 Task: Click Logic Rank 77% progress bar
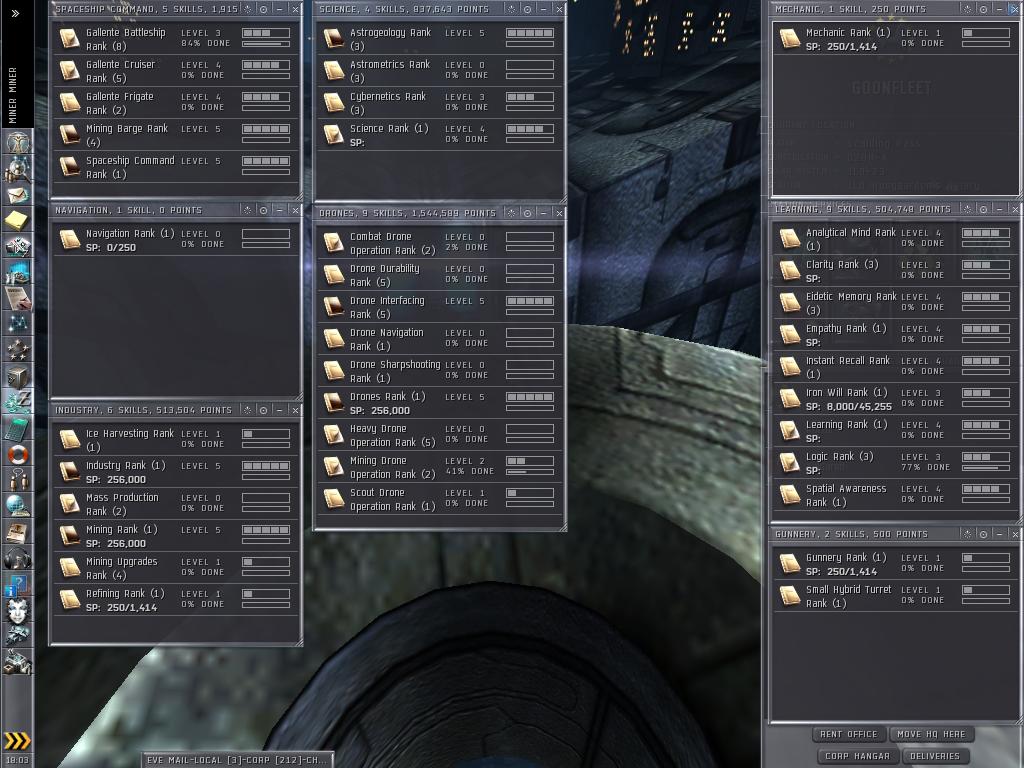click(x=985, y=468)
